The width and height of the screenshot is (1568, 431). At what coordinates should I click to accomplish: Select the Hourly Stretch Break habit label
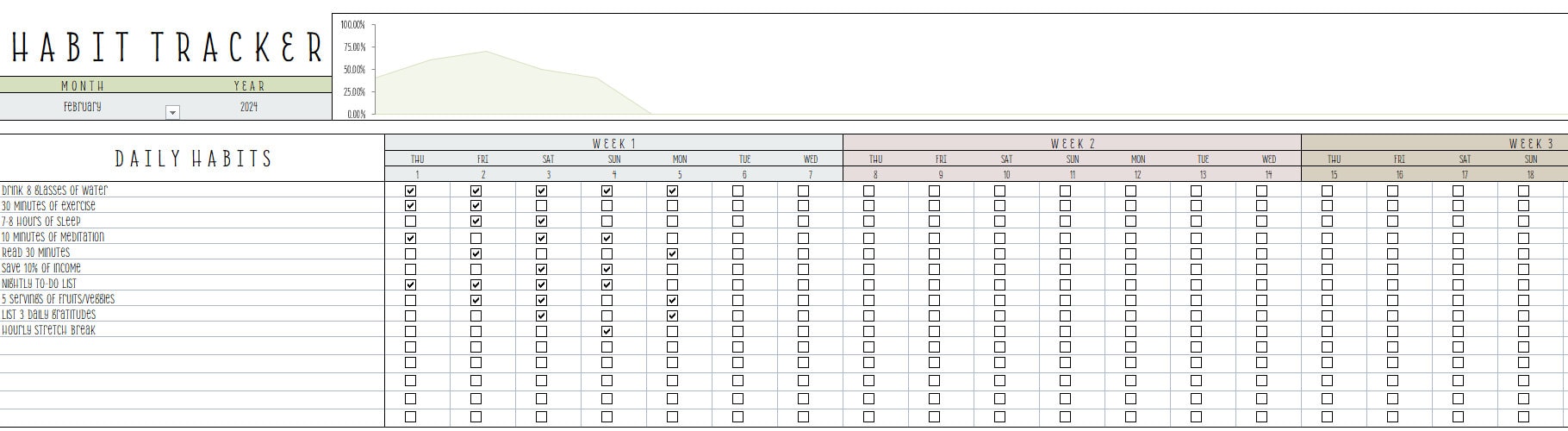point(48,330)
